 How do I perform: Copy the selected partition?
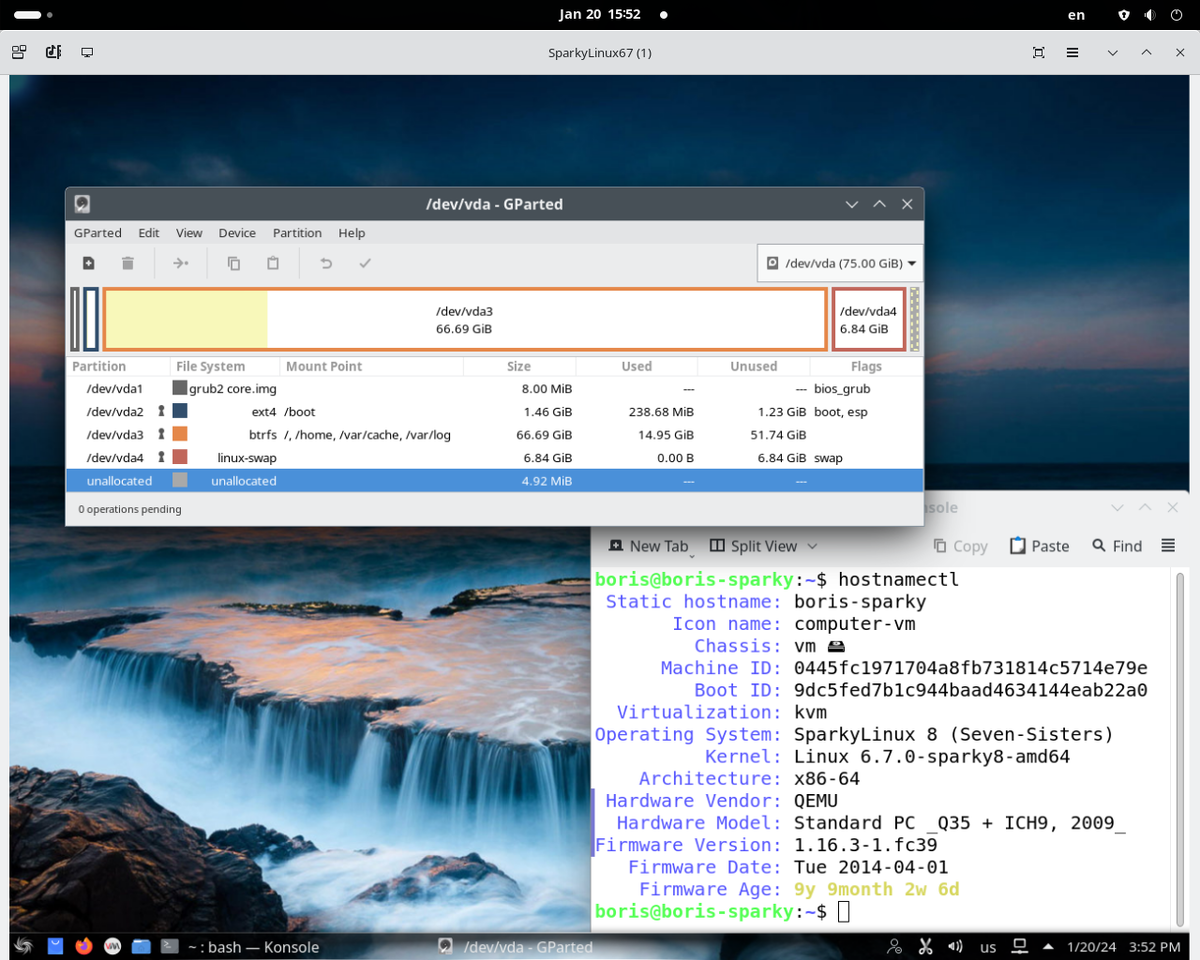point(233,262)
